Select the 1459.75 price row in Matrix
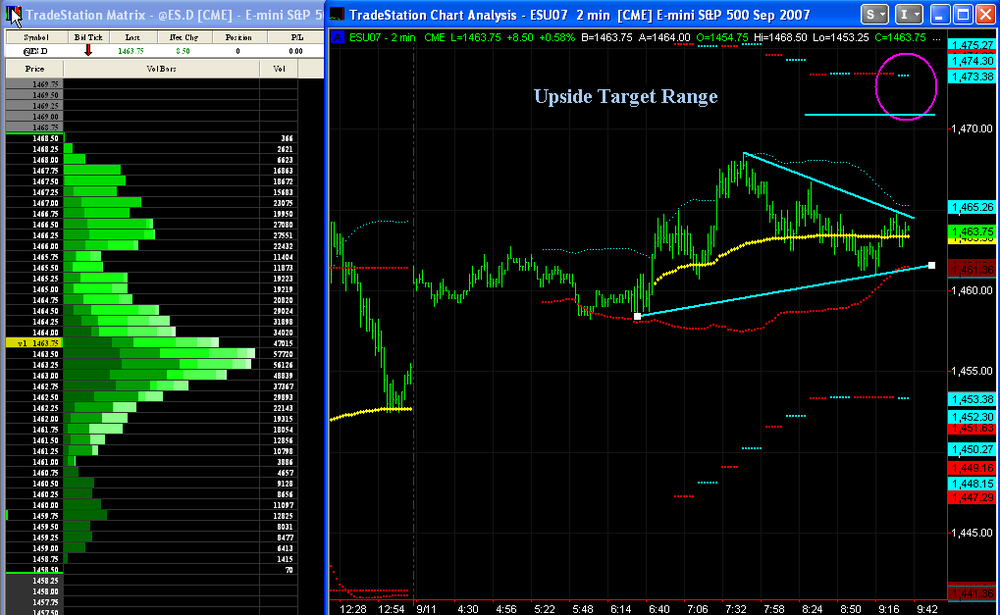1000x615 pixels. [x=34, y=515]
